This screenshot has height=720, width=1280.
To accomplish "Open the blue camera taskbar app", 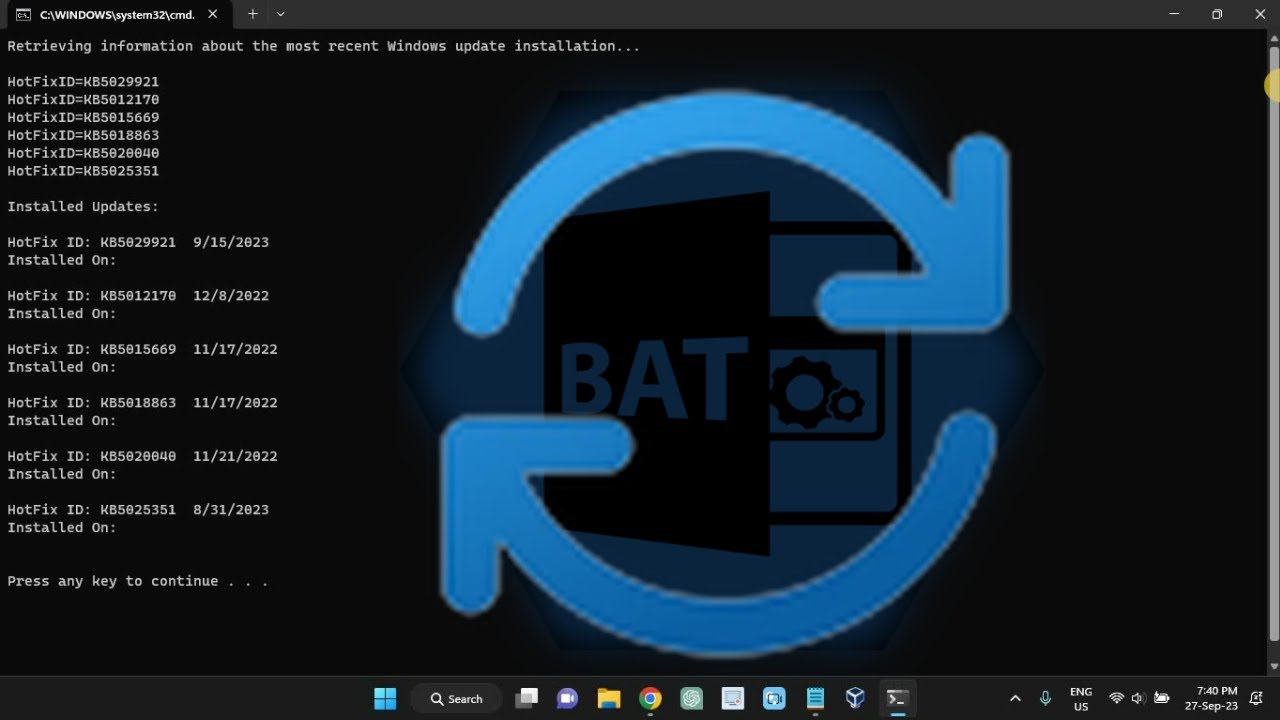I will [x=774, y=699].
